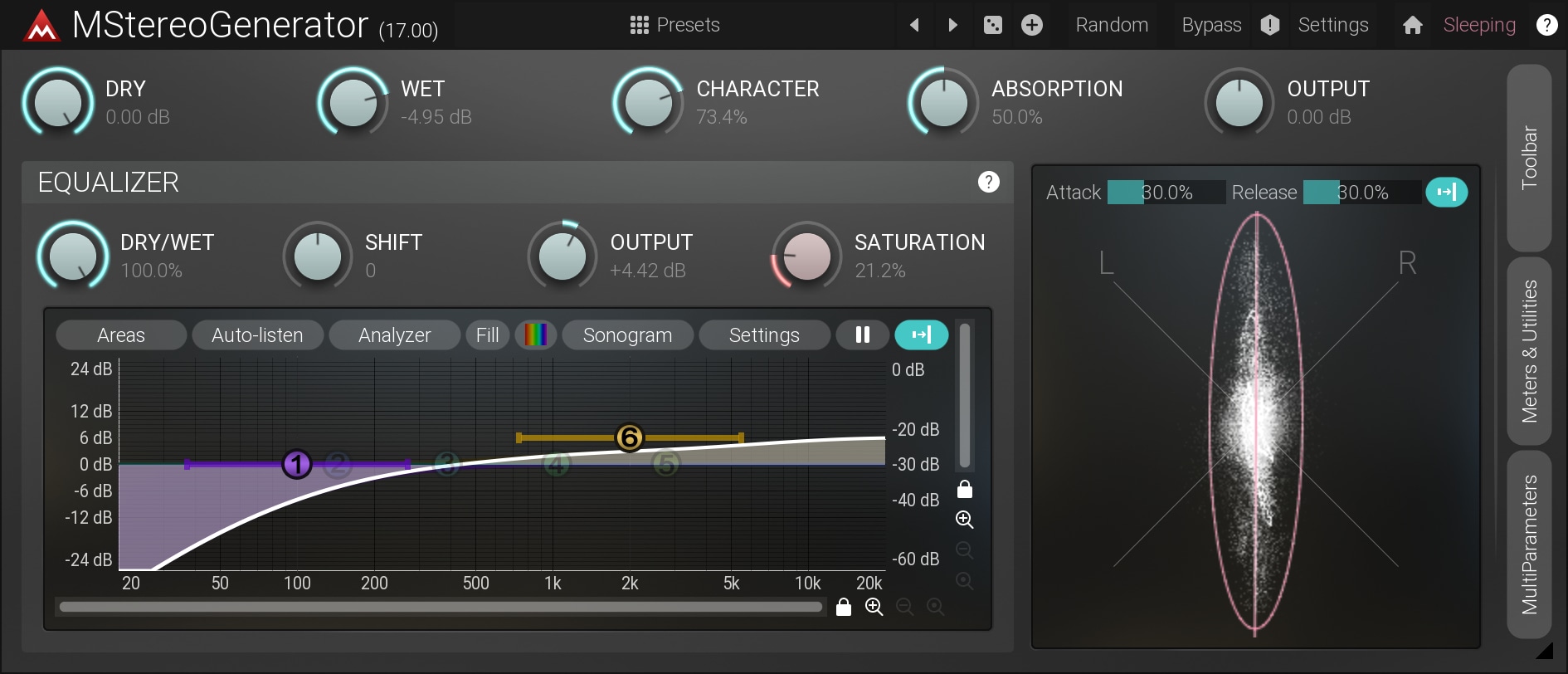Click the spectrum color rainbow icon
The height and width of the screenshot is (674, 1568).
(x=536, y=335)
